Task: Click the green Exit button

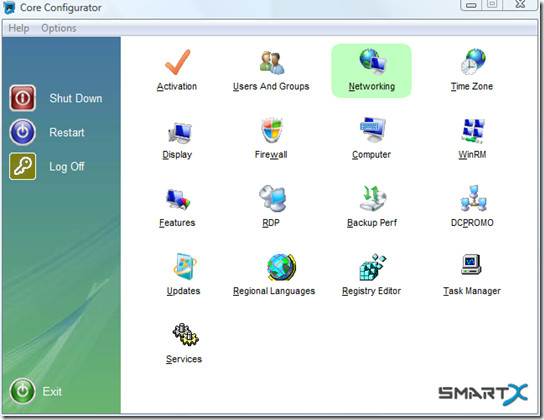Action: click(x=23, y=391)
